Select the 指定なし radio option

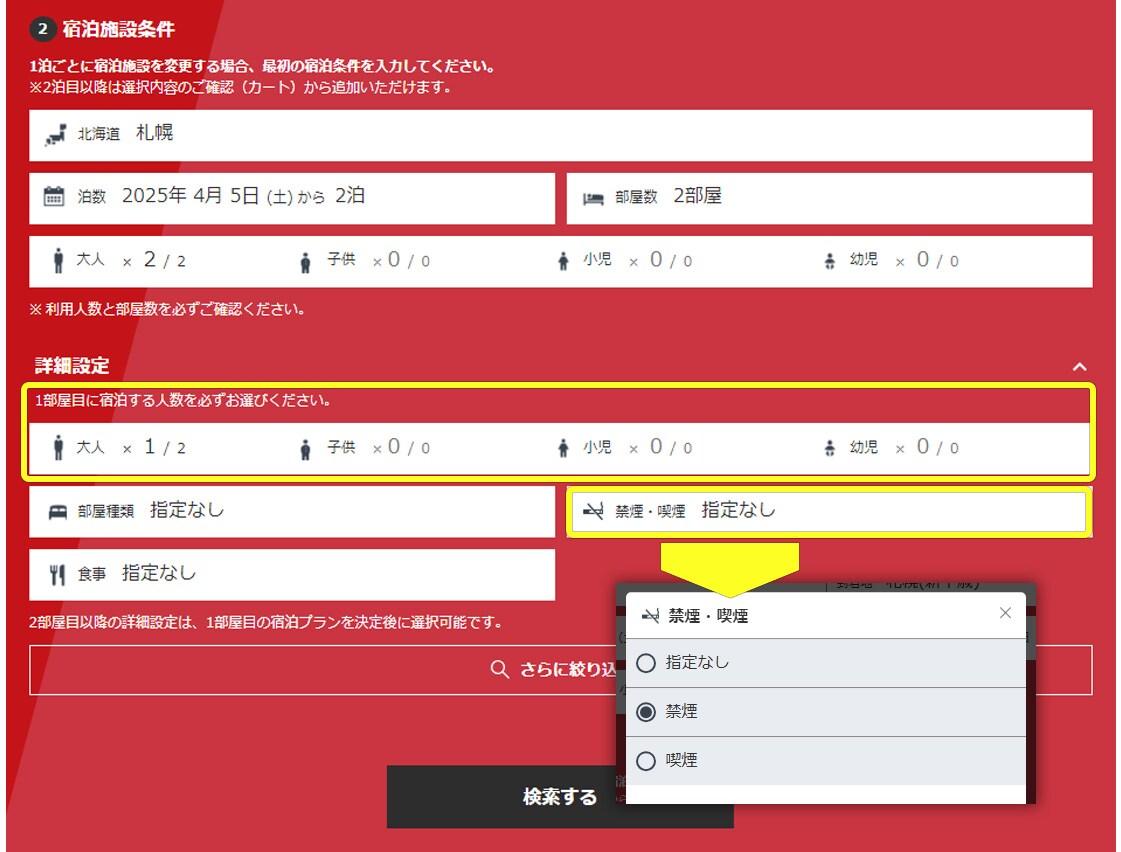[x=646, y=663]
